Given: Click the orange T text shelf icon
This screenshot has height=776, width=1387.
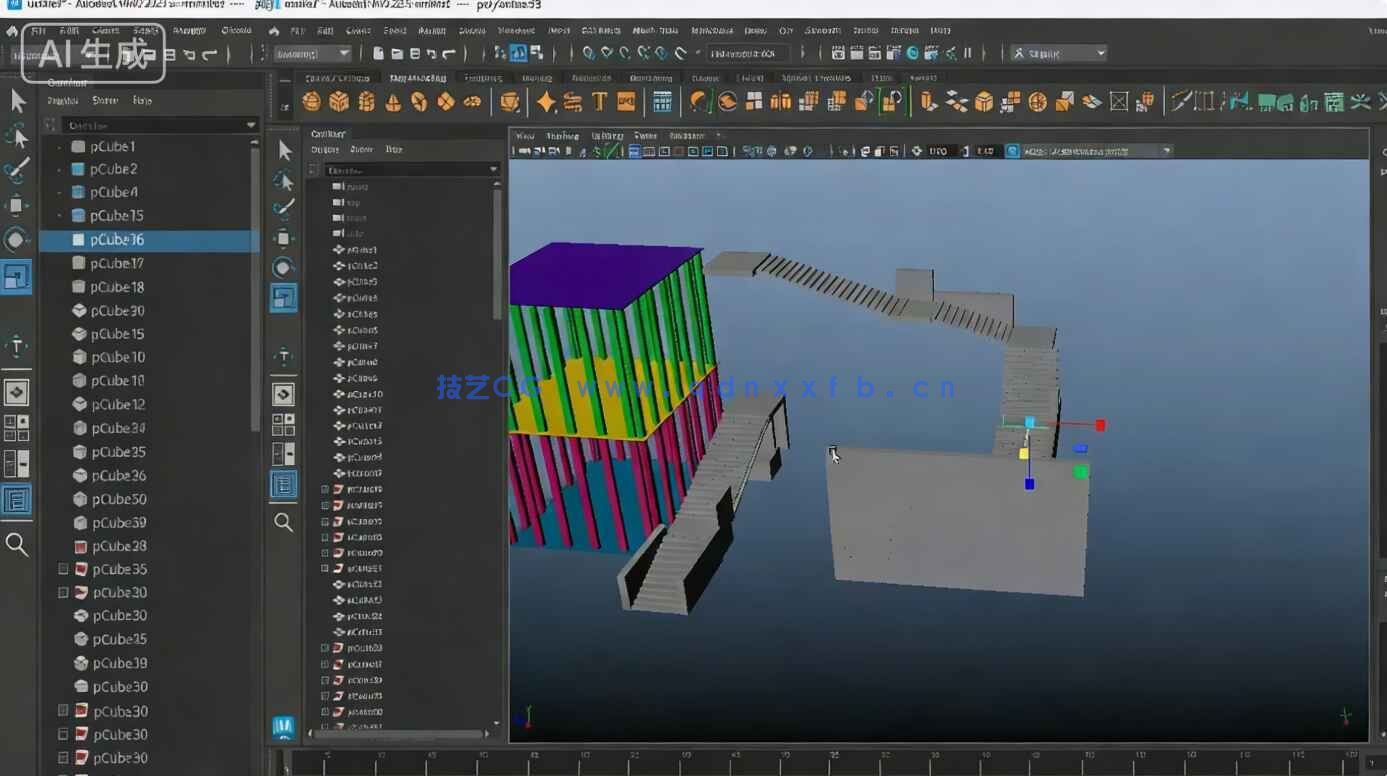Looking at the screenshot, I should 599,101.
